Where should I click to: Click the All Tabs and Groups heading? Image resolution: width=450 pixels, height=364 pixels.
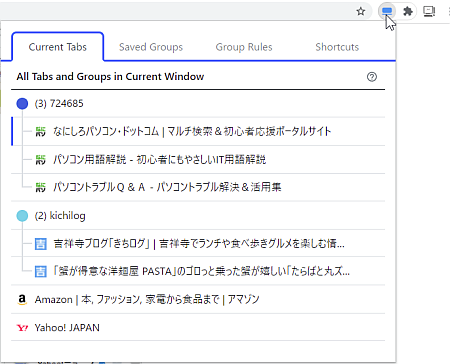[x=110, y=77]
